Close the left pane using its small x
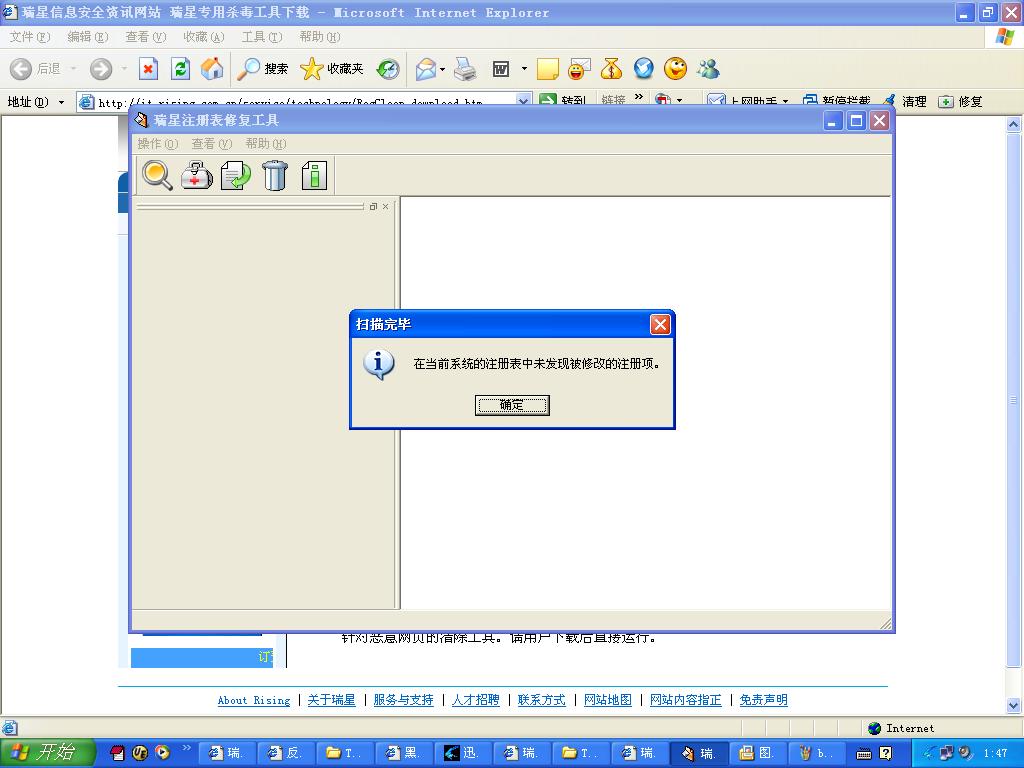This screenshot has width=1024, height=768. [x=385, y=206]
